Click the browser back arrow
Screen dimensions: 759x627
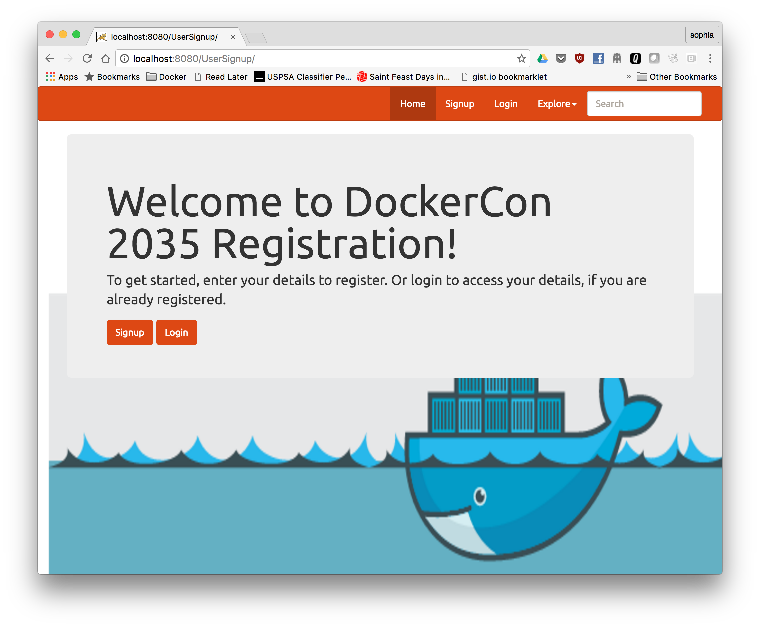tap(50, 59)
